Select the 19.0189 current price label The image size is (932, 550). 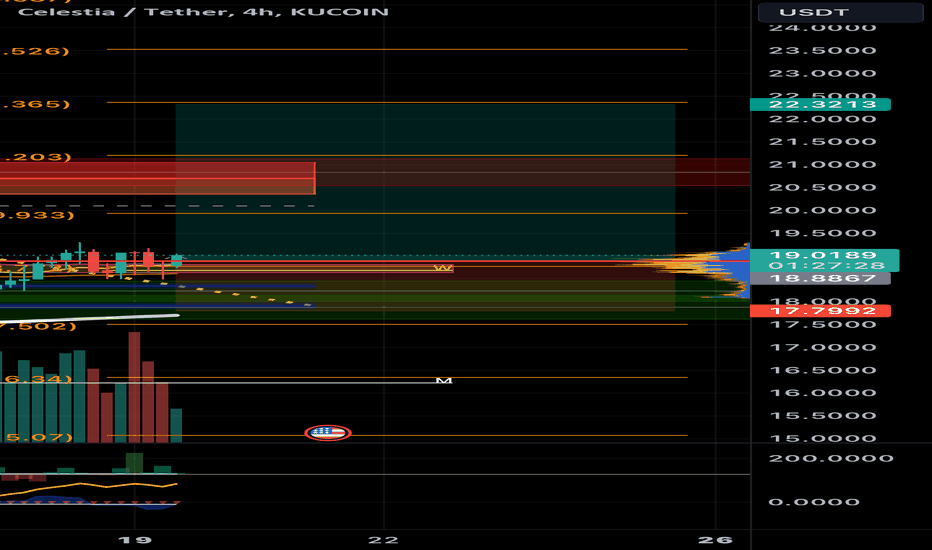tap(823, 255)
